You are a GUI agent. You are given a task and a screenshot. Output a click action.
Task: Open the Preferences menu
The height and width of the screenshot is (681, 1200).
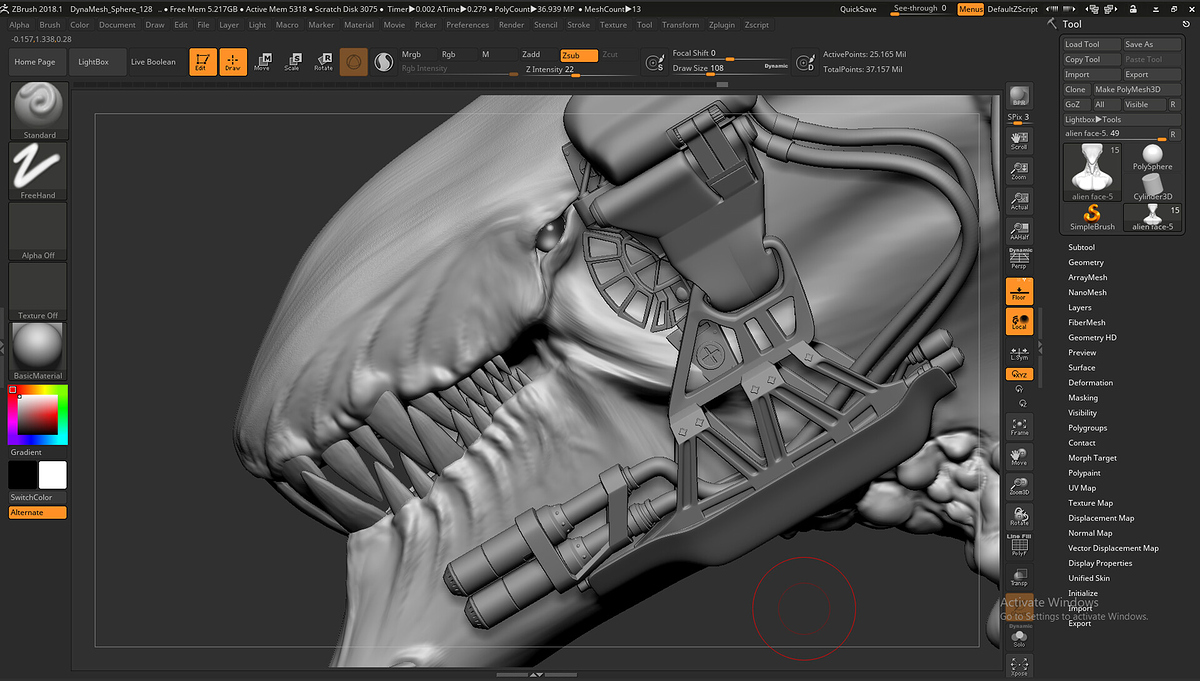coord(467,25)
